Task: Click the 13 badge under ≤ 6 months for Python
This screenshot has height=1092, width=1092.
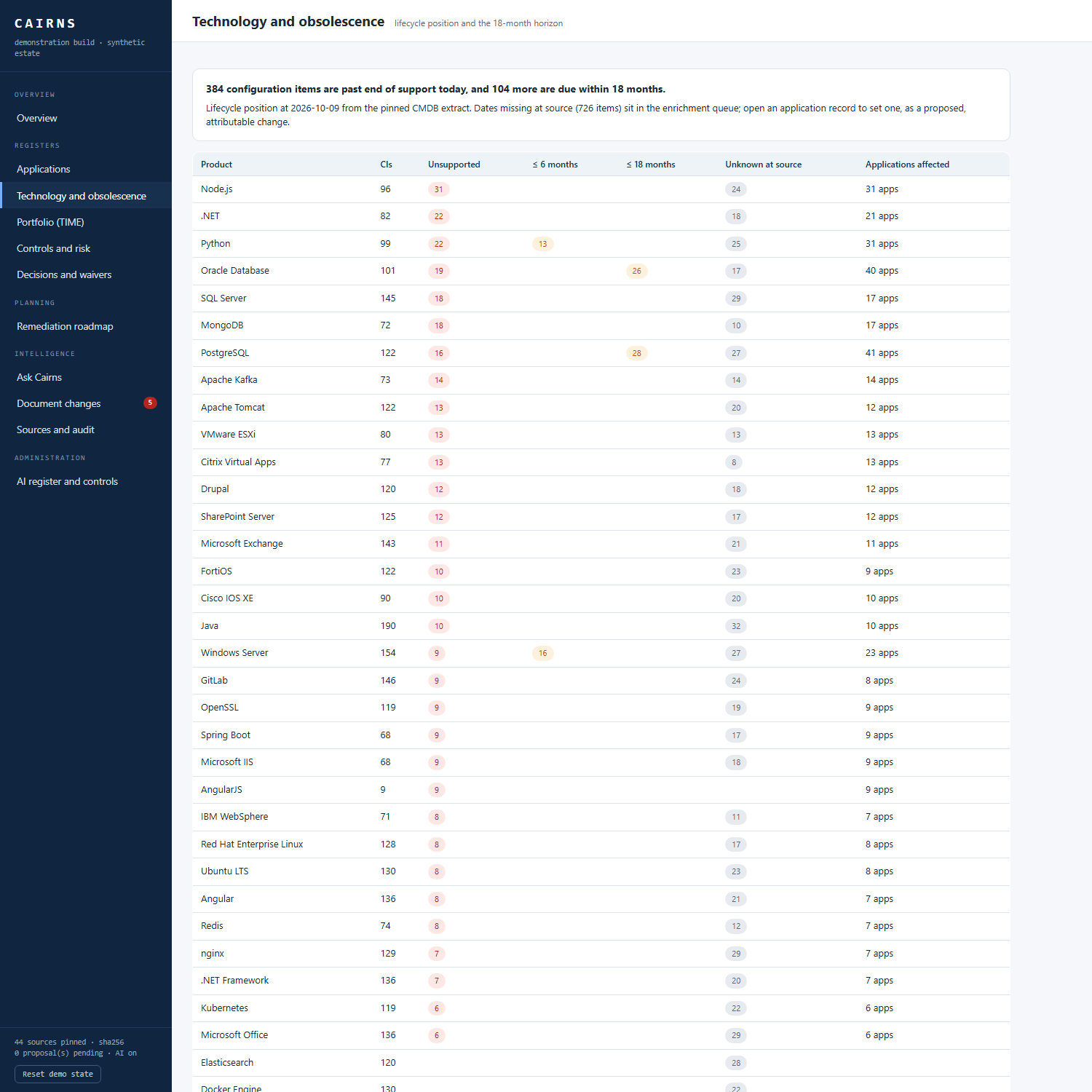Action: point(542,244)
